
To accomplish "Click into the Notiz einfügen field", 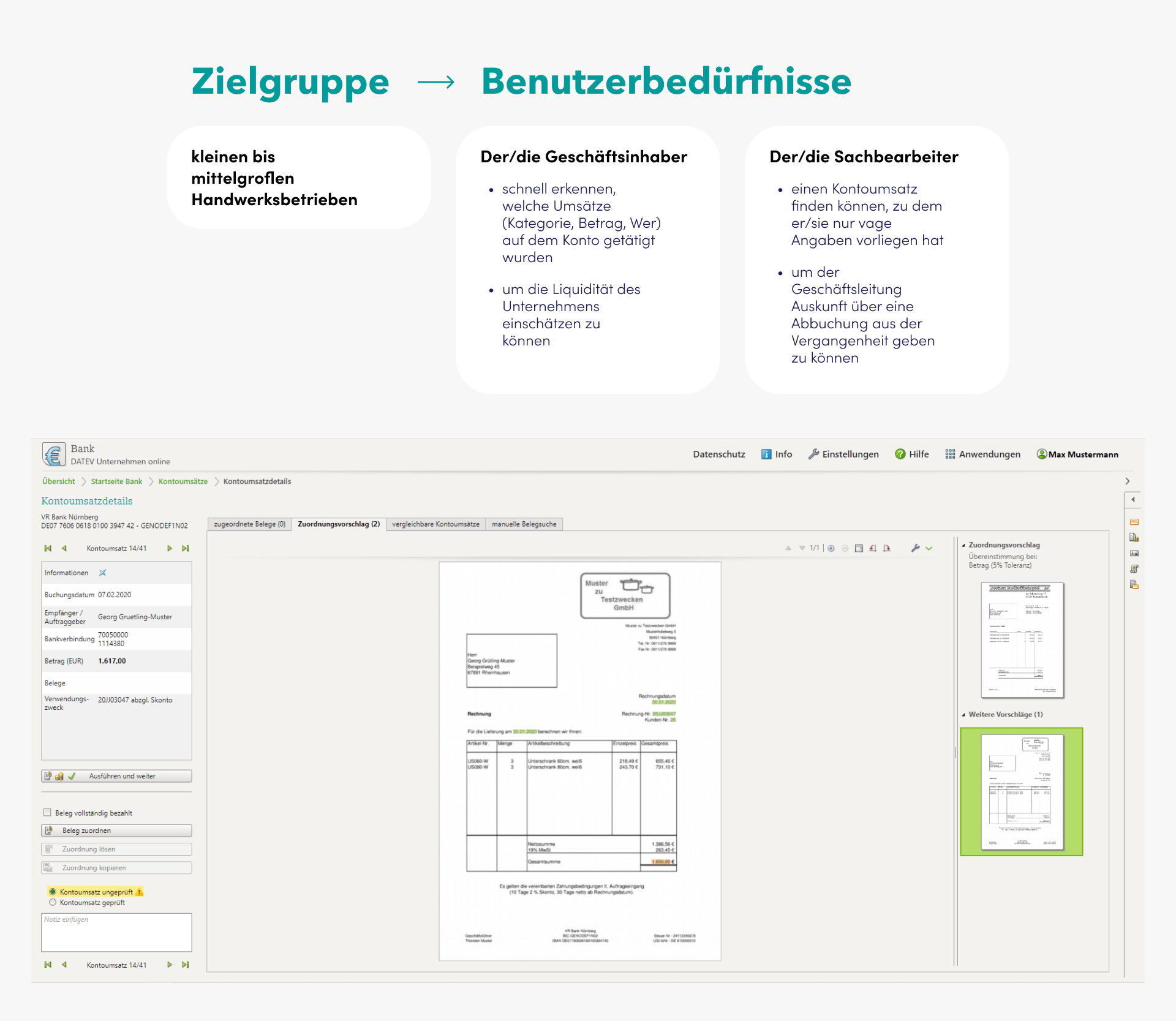I will [x=116, y=933].
